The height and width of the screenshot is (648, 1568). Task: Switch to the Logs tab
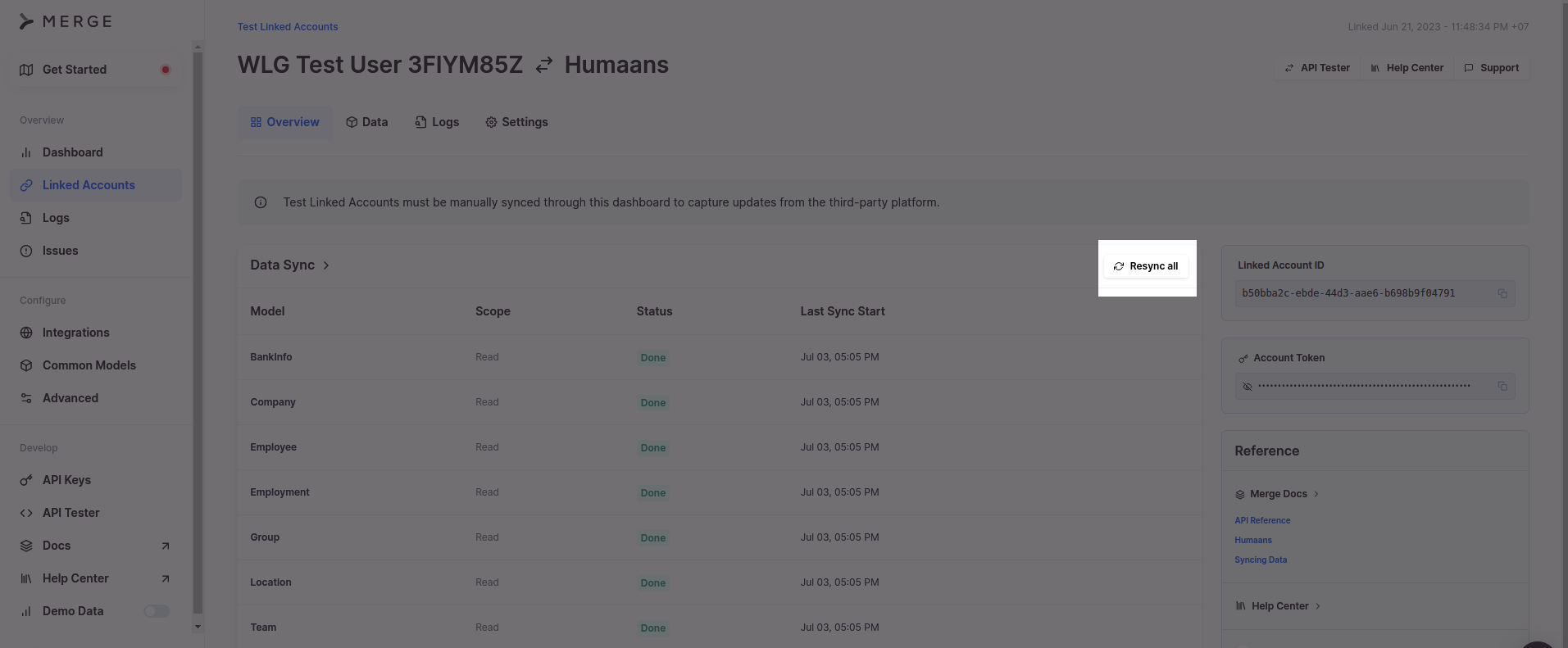click(437, 122)
